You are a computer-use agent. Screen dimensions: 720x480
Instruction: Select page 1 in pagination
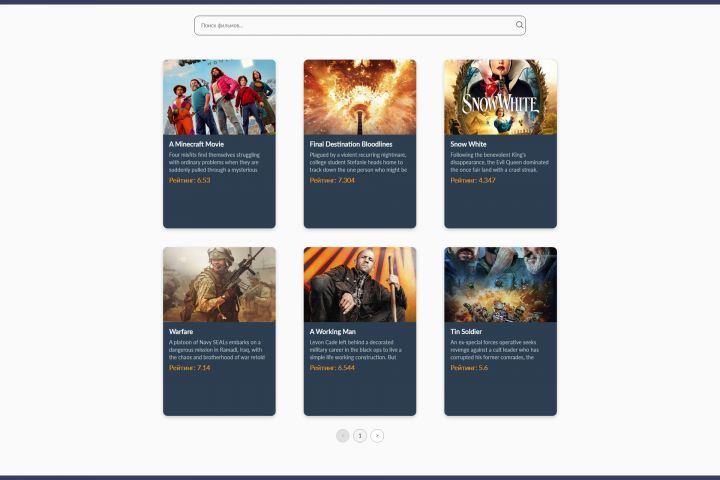click(360, 435)
